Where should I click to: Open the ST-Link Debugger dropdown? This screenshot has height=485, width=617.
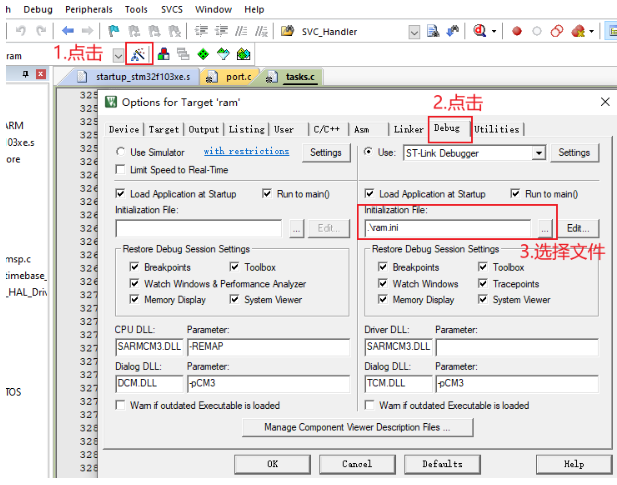tap(539, 153)
